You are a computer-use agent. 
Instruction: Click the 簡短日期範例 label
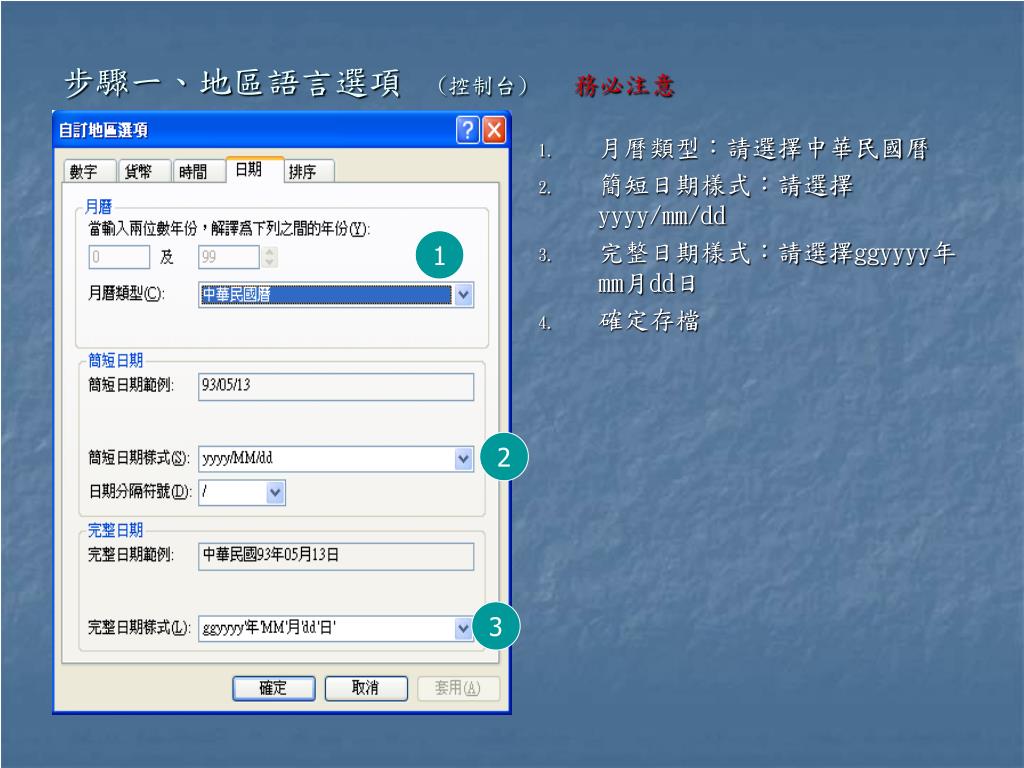tap(131, 385)
